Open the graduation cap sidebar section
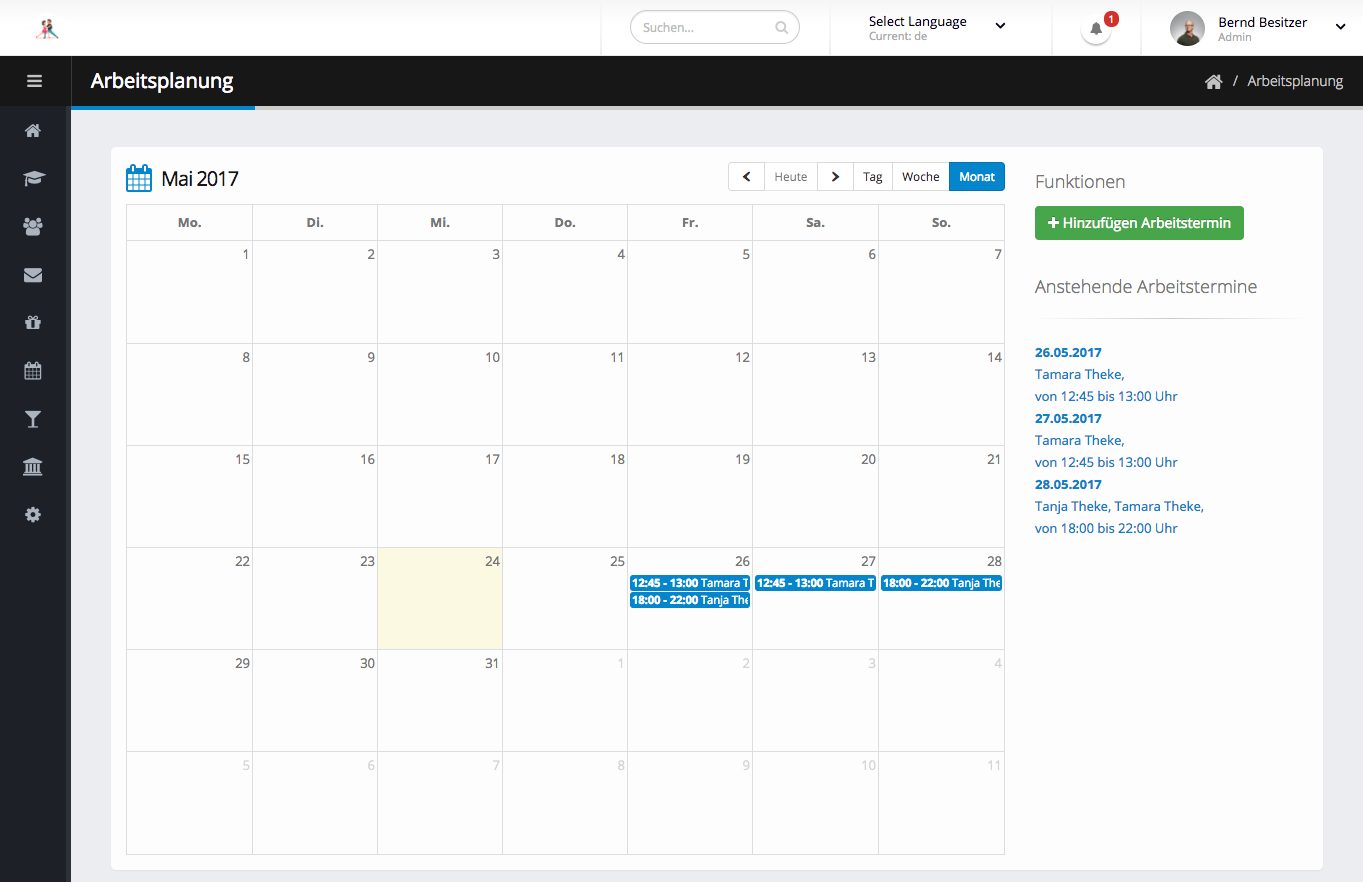1363x882 pixels. (x=33, y=178)
